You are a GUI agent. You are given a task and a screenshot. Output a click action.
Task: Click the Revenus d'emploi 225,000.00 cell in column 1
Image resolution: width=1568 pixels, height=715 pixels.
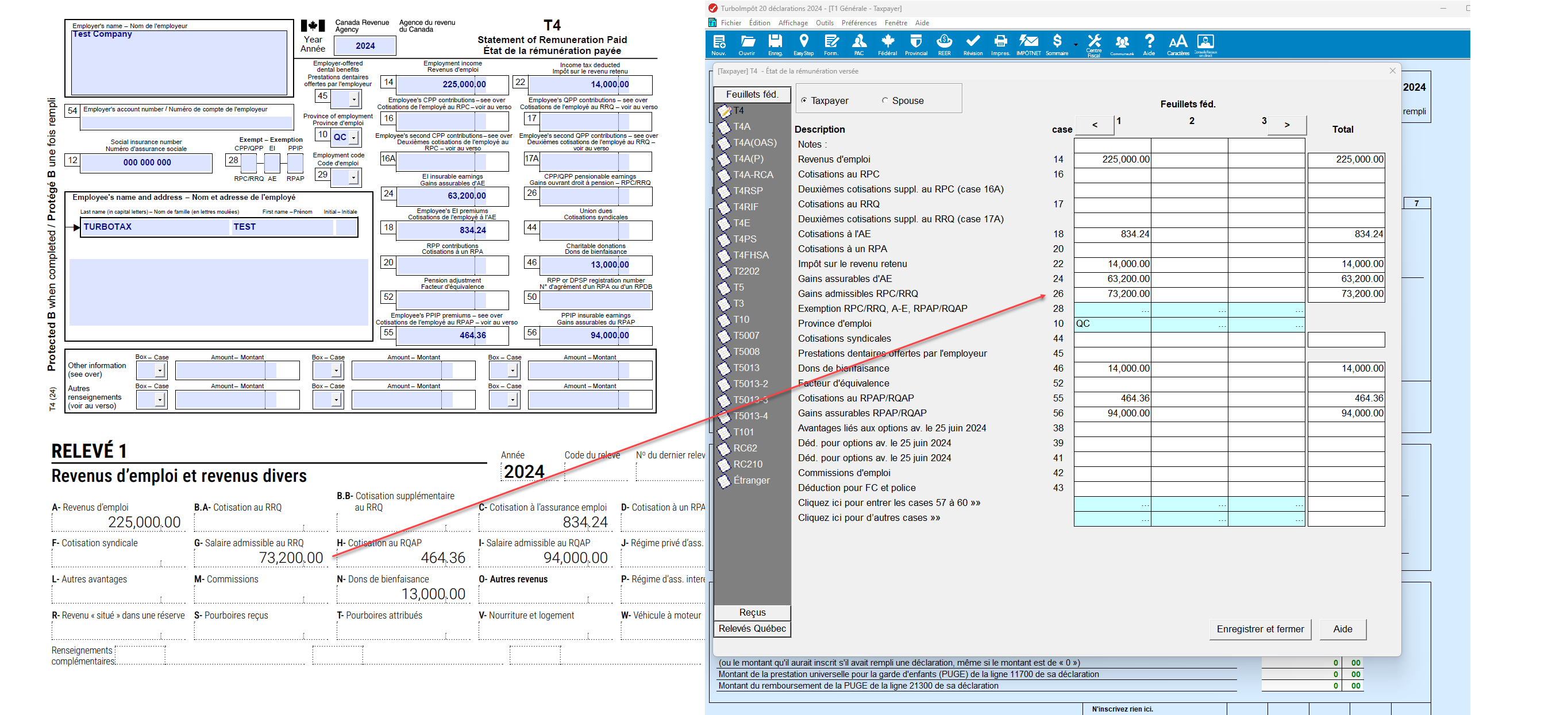pyautogui.click(x=1112, y=160)
